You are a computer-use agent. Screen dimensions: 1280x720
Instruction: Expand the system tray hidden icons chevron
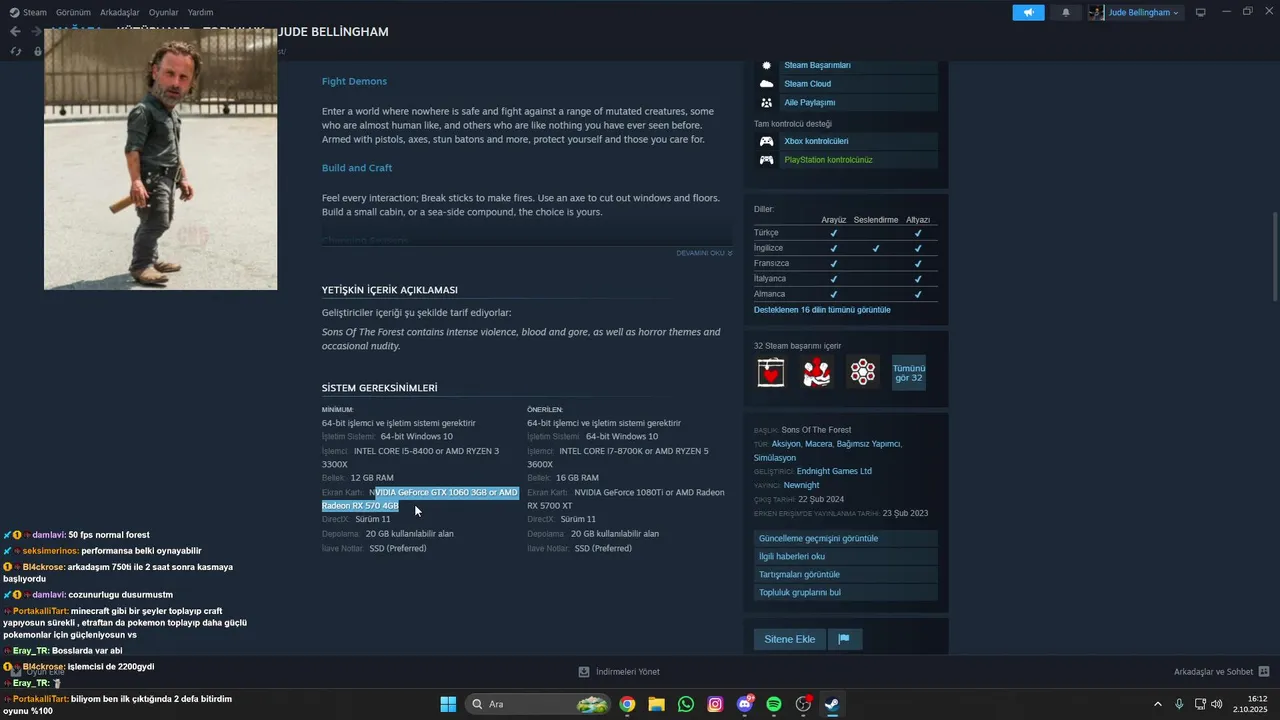click(1158, 704)
